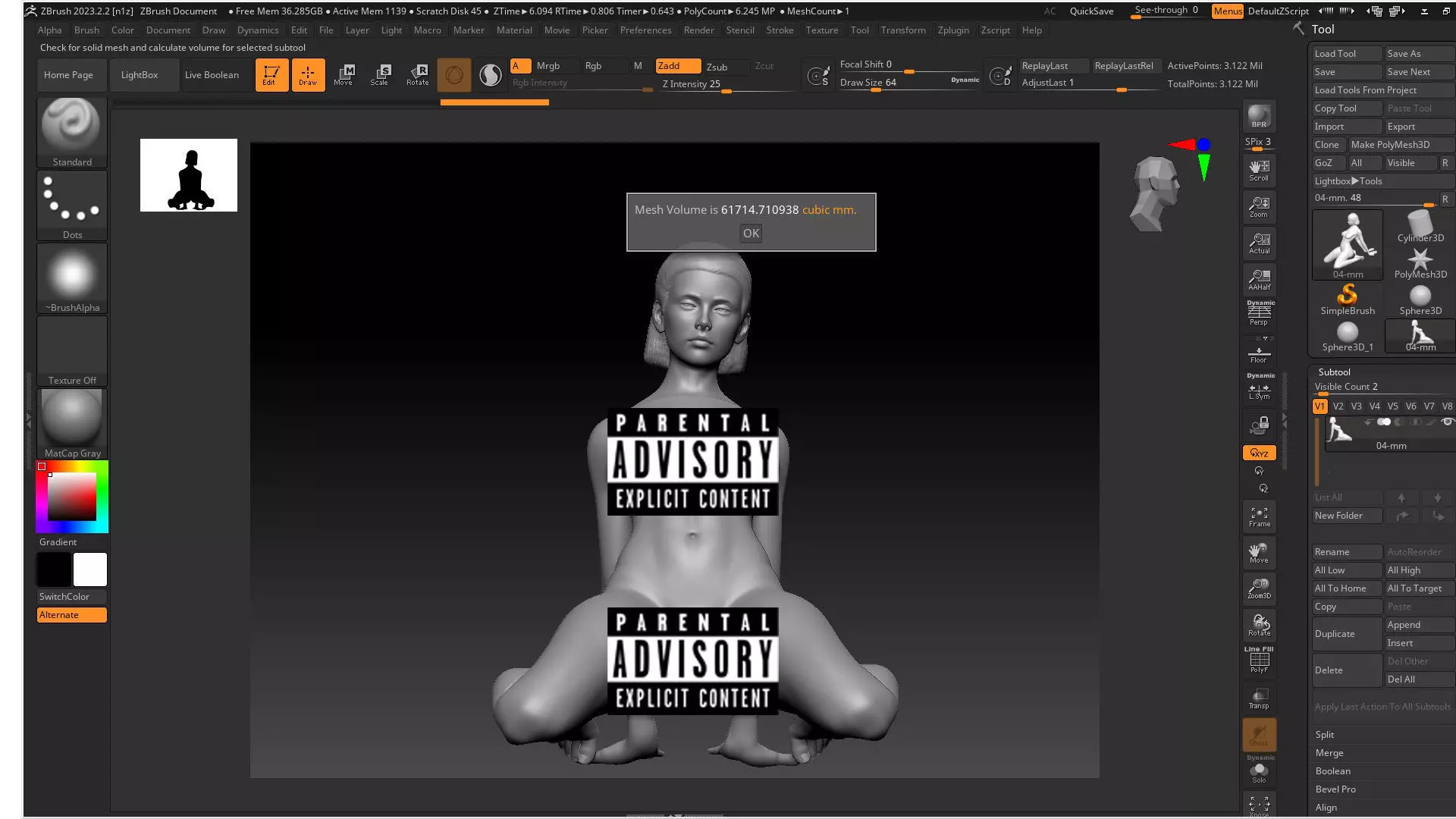Image resolution: width=1456 pixels, height=819 pixels.
Task: Open the Transform menu
Action: [x=903, y=30]
